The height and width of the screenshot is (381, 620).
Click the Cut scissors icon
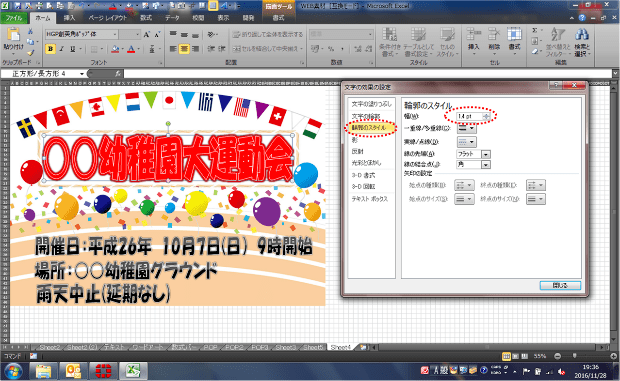30,32
